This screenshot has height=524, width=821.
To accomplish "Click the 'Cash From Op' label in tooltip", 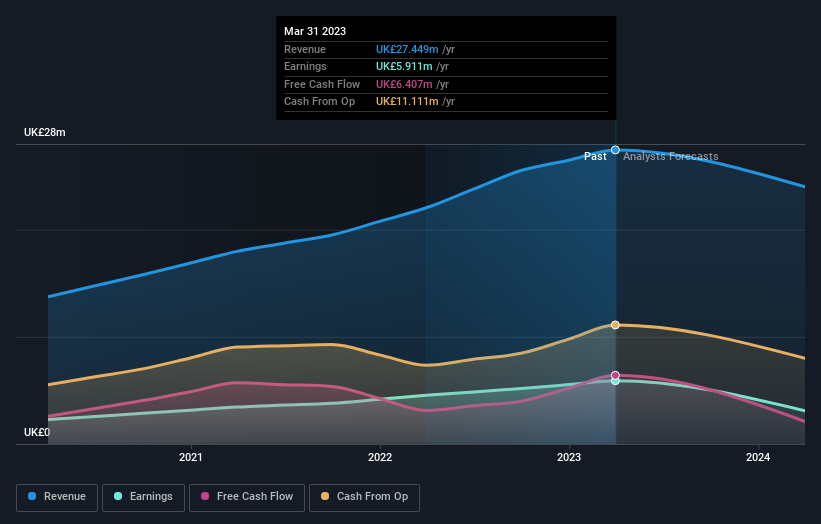I will click(x=319, y=102).
